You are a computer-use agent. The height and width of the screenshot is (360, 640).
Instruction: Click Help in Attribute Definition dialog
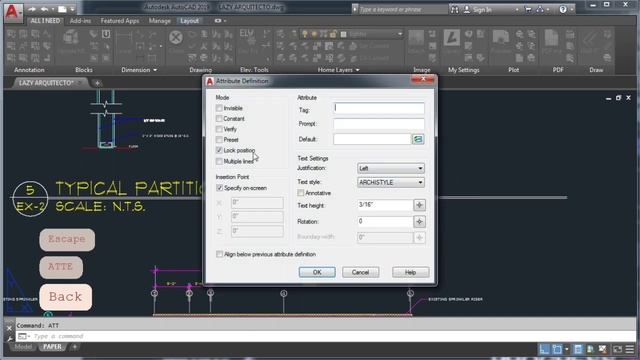pos(411,272)
